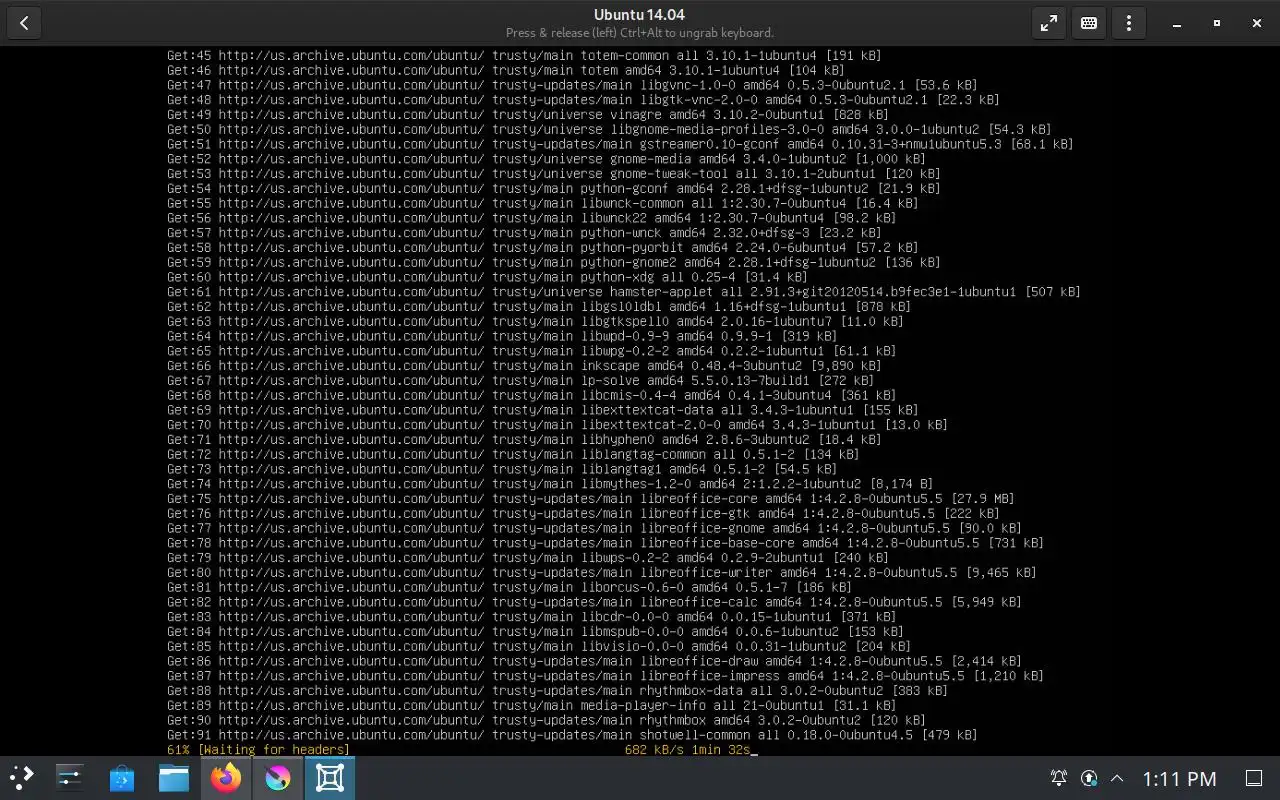
Task: Click the Get:87 libreoffice-impress line
Action: 606,676
